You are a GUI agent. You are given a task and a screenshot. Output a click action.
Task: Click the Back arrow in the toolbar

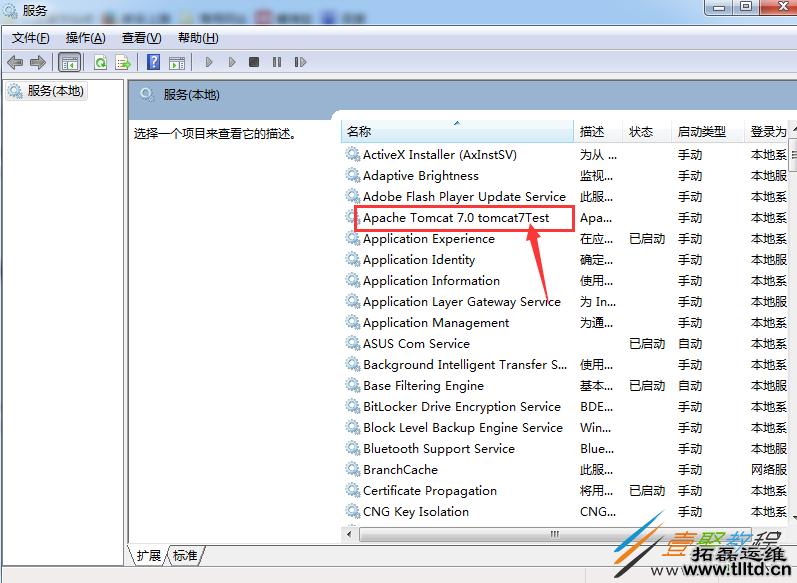(x=15, y=62)
